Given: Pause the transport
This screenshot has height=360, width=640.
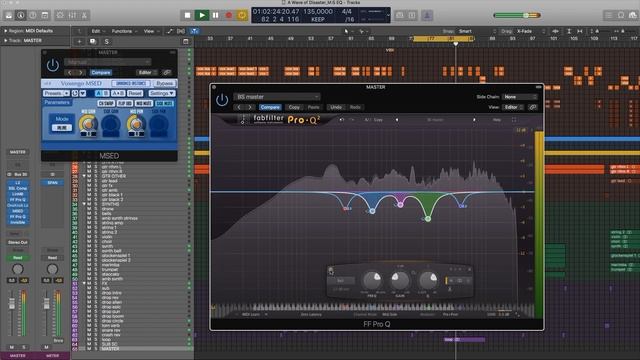Looking at the screenshot, I should 215,16.
